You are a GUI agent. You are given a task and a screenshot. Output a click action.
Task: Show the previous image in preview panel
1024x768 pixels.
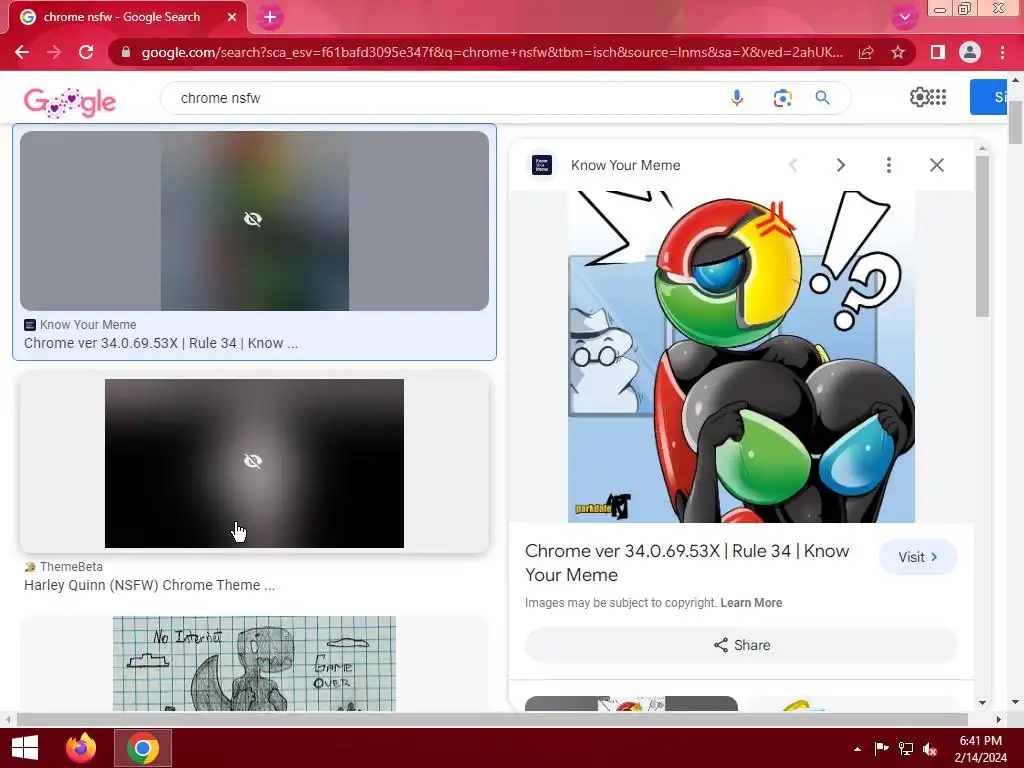[x=793, y=165]
